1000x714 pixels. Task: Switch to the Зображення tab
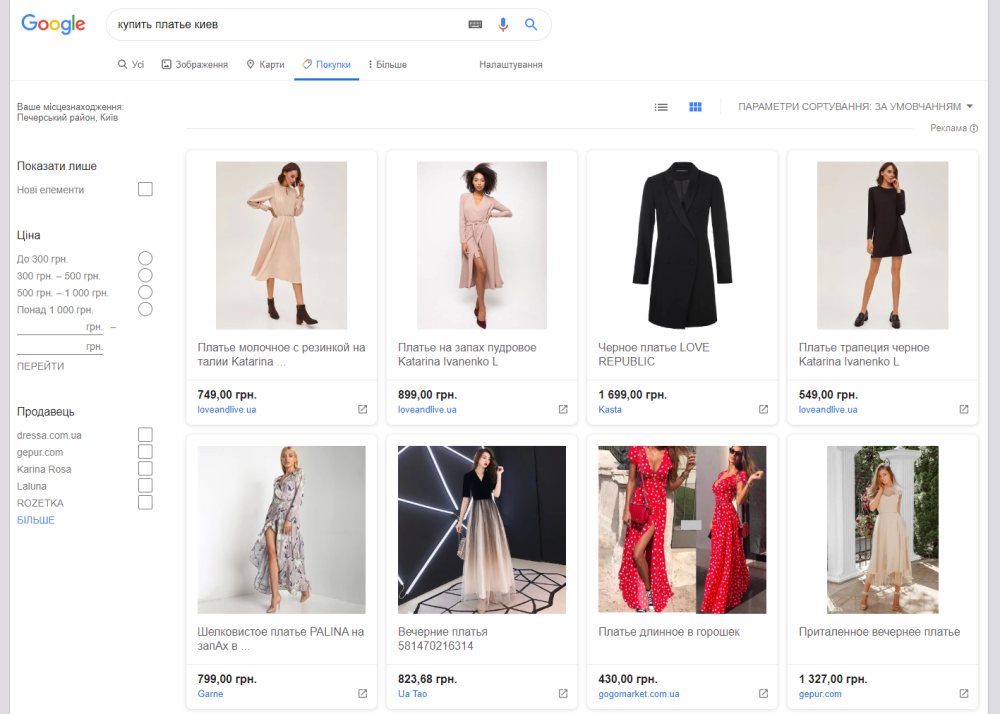194,65
